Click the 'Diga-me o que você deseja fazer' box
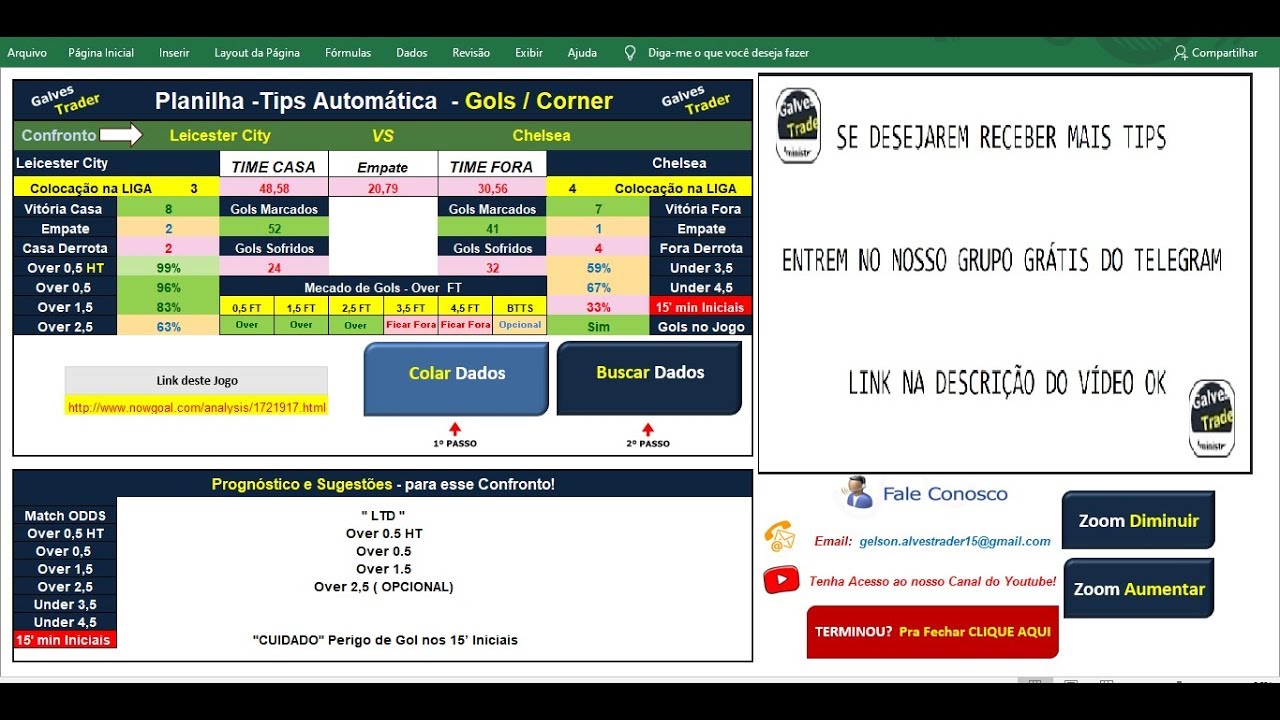The height and width of the screenshot is (720, 1280). 728,53
